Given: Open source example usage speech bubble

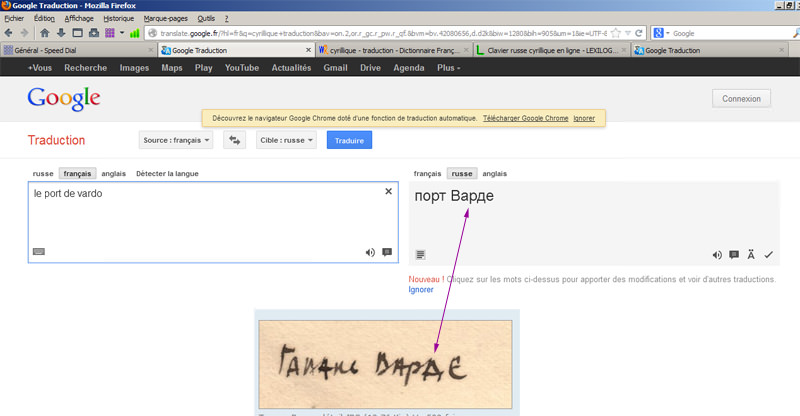Looking at the screenshot, I should (x=387, y=252).
